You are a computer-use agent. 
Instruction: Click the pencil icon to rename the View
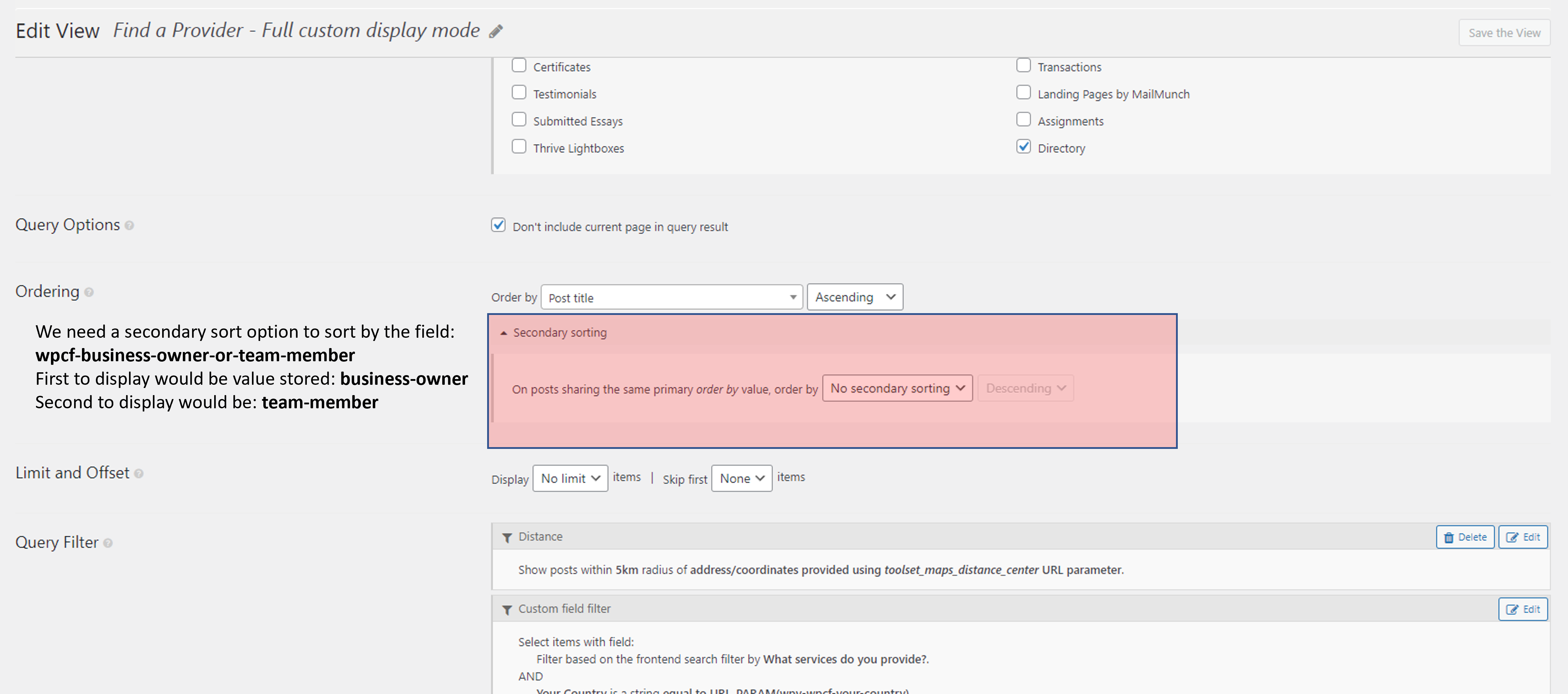coord(496,31)
